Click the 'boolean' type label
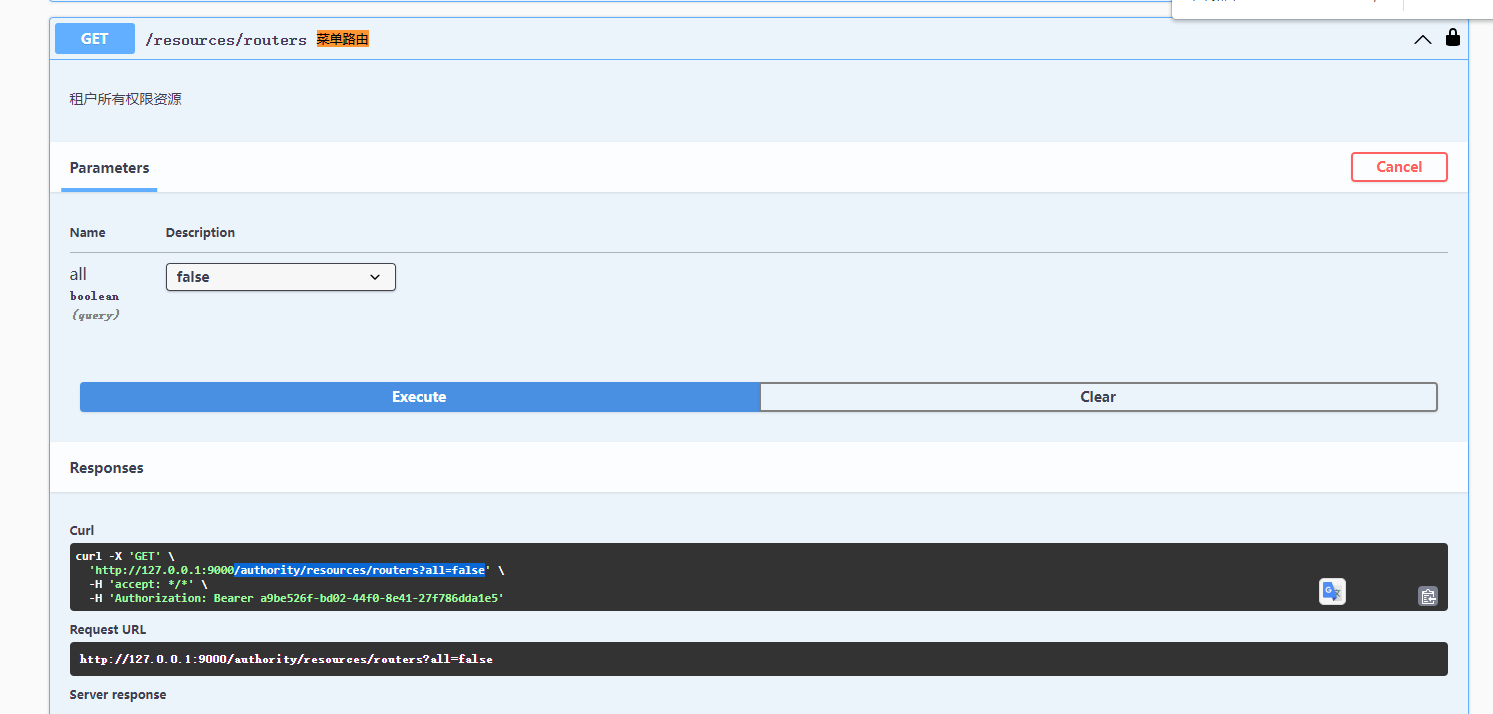The width and height of the screenshot is (1493, 714). [94, 296]
